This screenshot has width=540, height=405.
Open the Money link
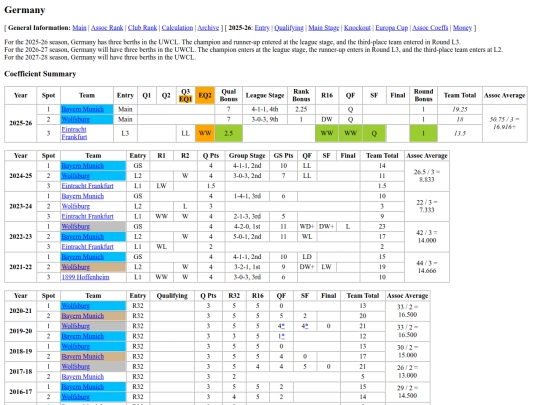click(462, 28)
